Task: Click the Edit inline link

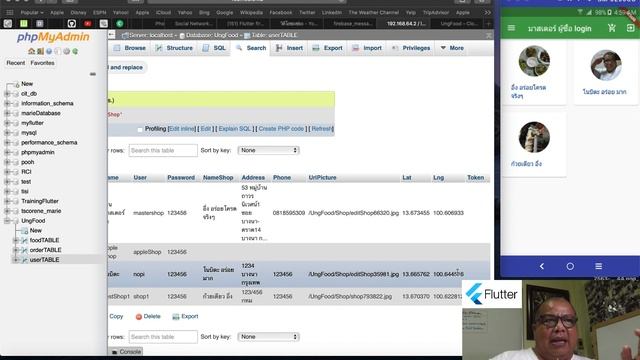Action: coord(182,129)
